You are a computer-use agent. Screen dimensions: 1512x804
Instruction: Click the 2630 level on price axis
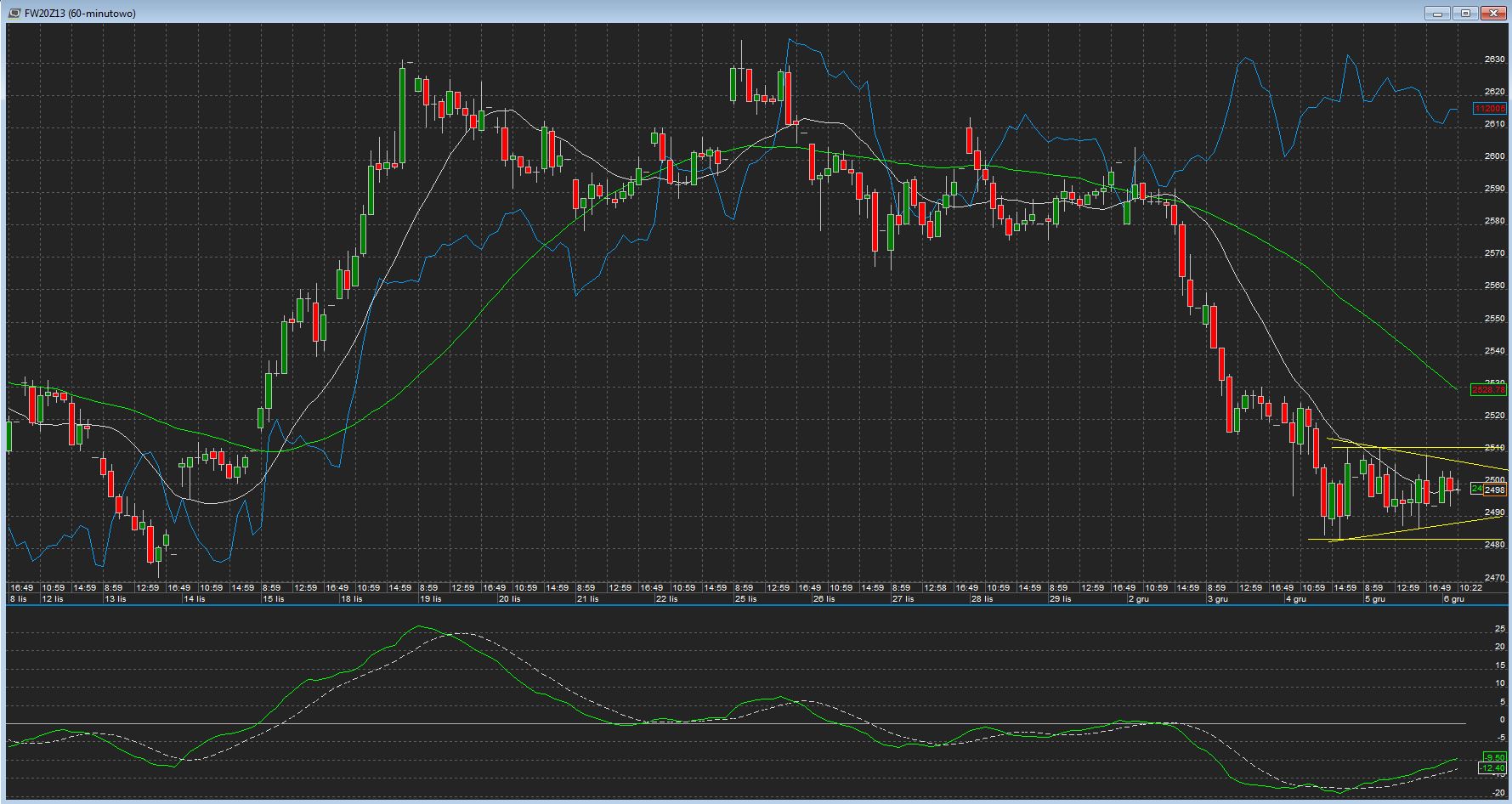1494,59
